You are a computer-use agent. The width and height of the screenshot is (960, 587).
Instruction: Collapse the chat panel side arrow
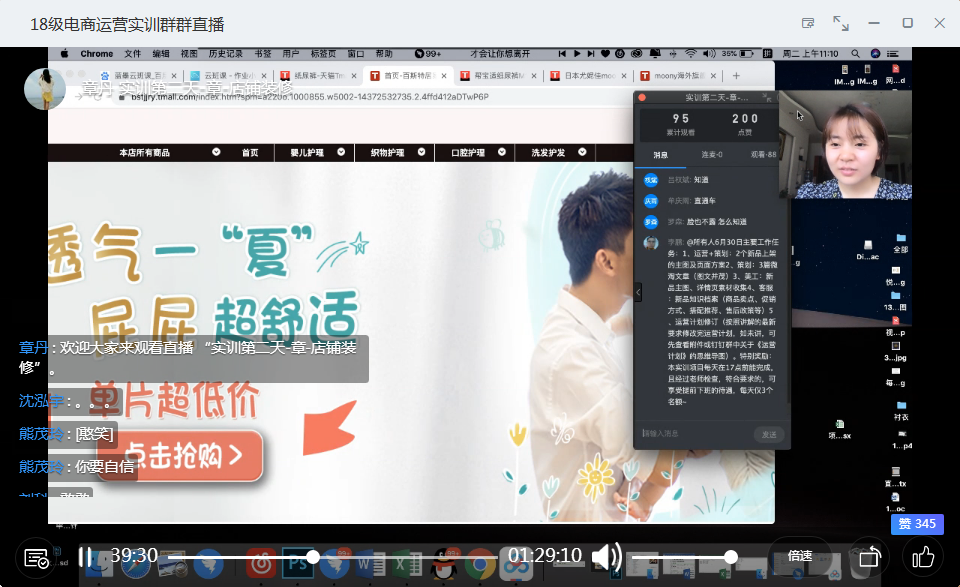[x=638, y=292]
